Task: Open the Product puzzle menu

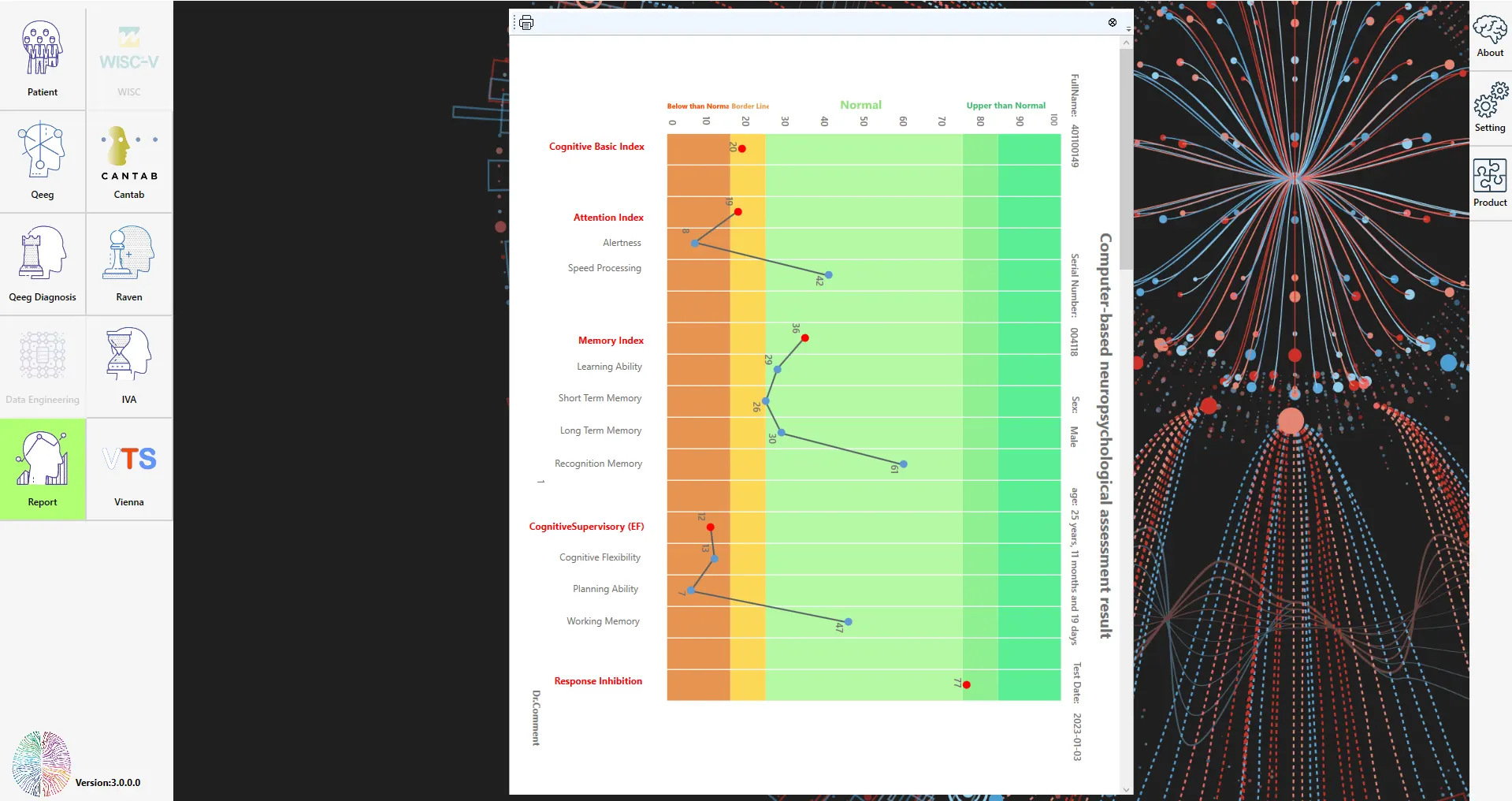Action: pyautogui.click(x=1490, y=183)
